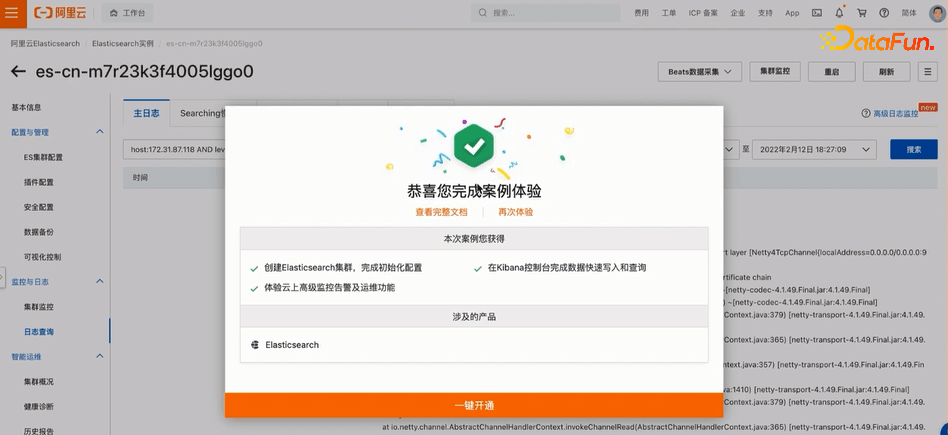Go to 阿里云Elasticsearch breadcrumb
Screen dimensions: 948x435
click(45, 44)
